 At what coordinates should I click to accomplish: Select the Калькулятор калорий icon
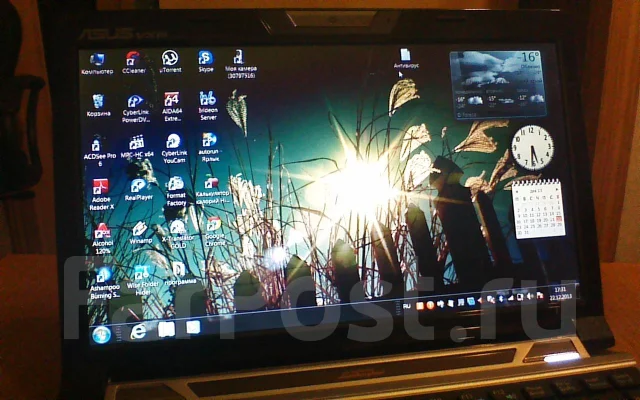coord(212,190)
